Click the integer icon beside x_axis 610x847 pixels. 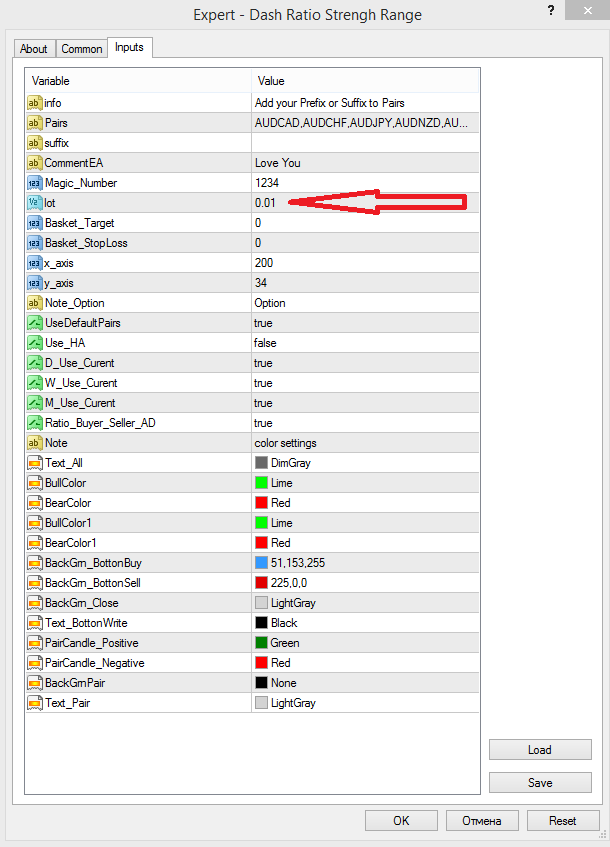pos(34,263)
